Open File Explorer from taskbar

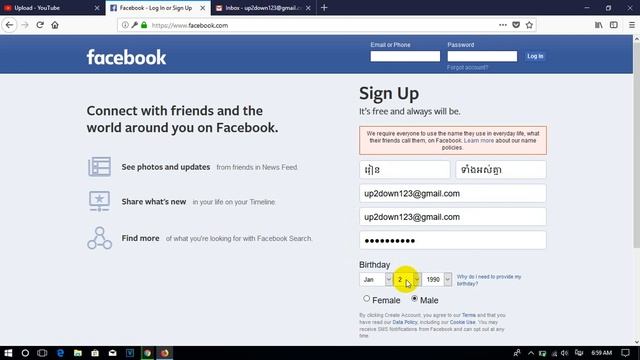[x=78, y=353]
